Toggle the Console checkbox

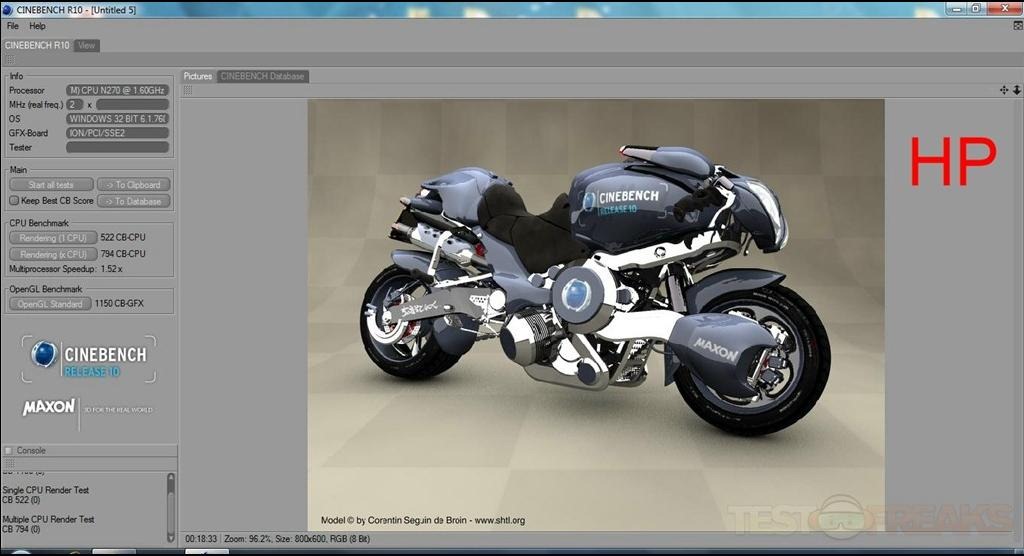coord(9,451)
